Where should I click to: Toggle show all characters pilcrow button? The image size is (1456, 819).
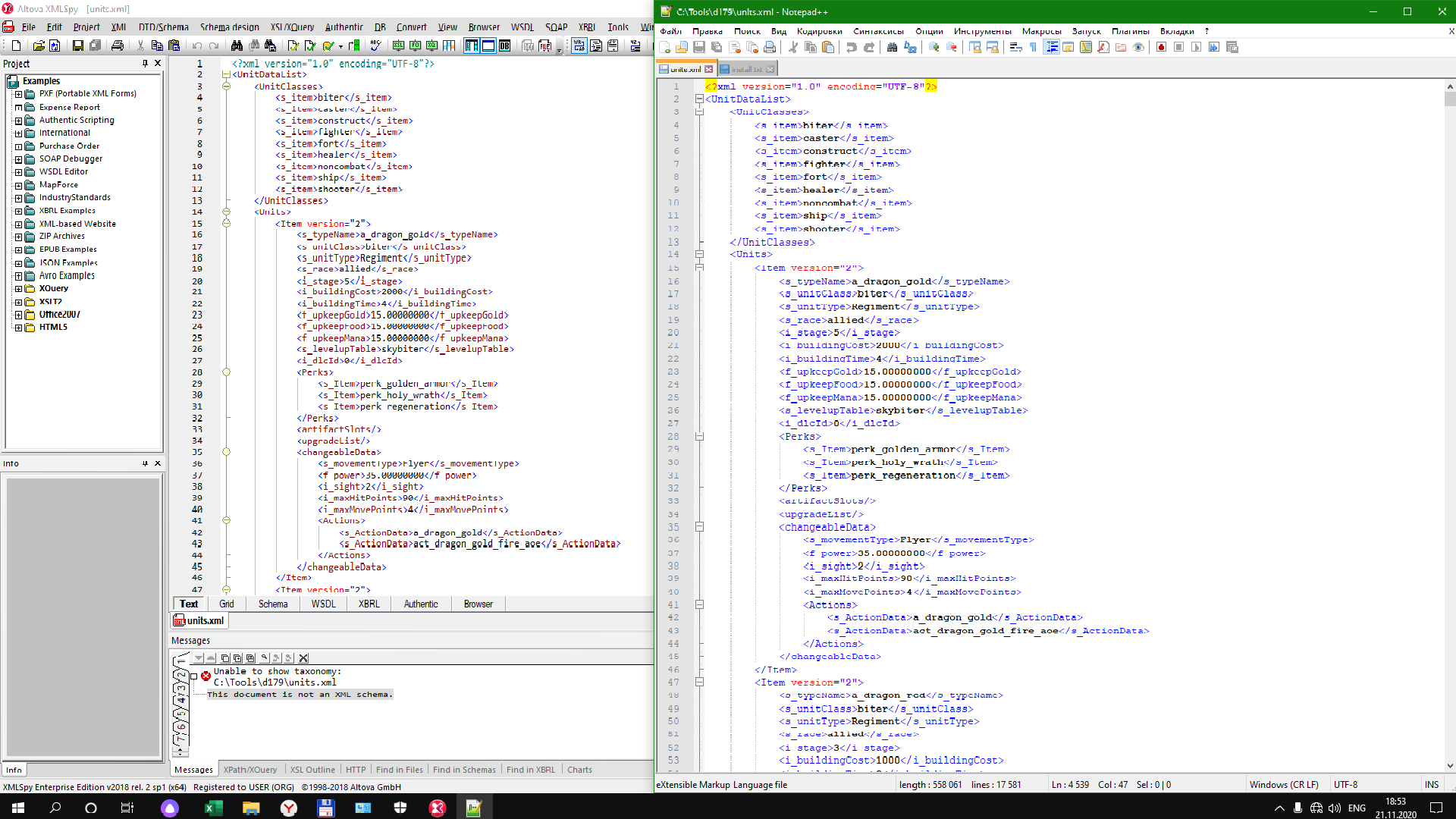pyautogui.click(x=1033, y=47)
